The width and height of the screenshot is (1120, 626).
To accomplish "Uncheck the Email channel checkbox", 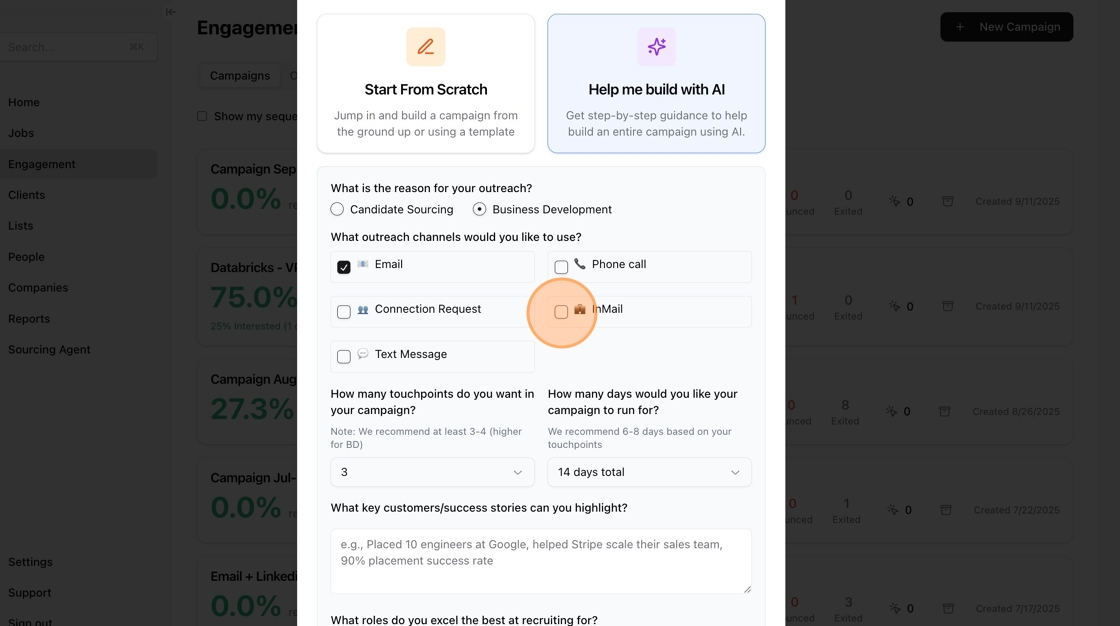I will click(344, 267).
